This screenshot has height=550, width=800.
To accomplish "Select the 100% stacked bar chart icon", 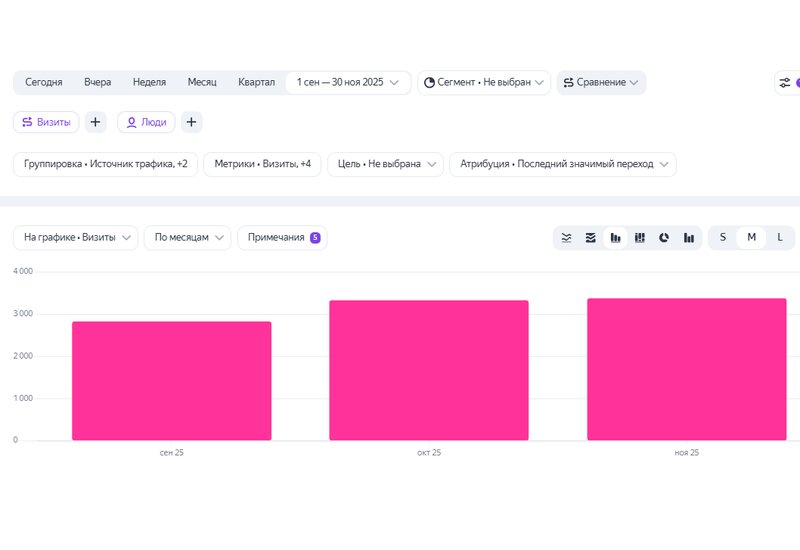I will coord(640,238).
